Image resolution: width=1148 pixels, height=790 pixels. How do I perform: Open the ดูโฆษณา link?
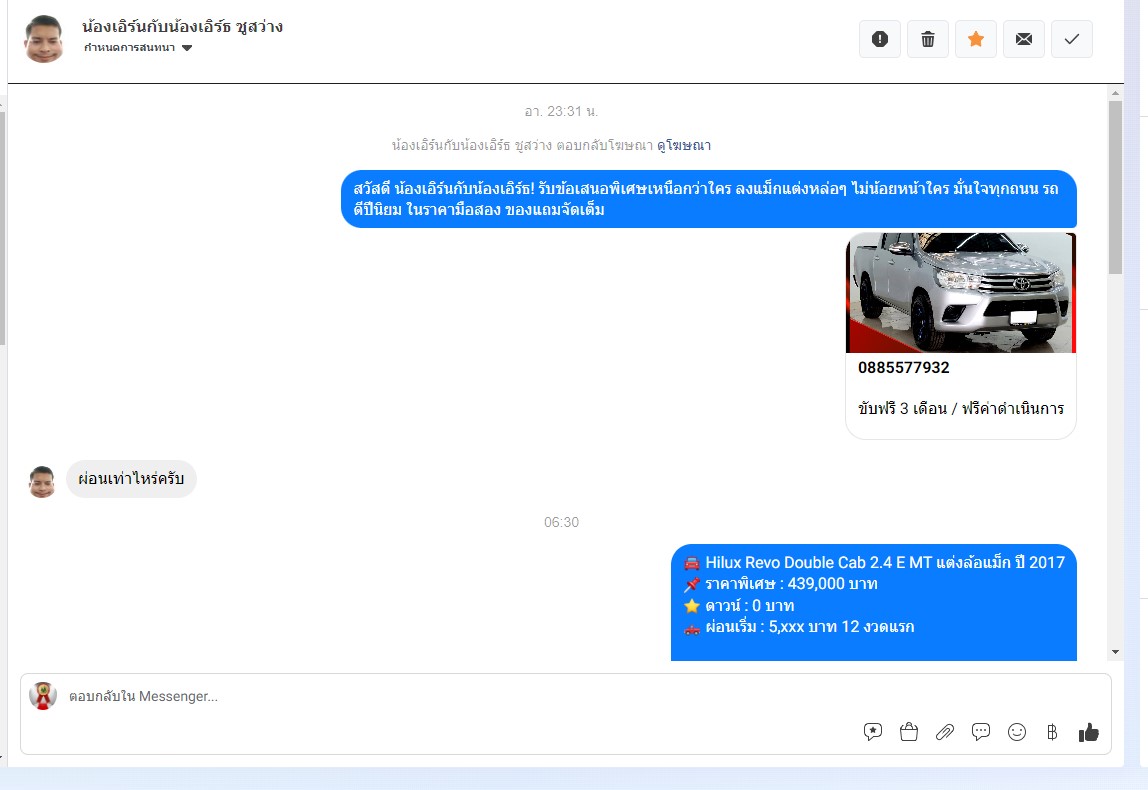[x=684, y=145]
